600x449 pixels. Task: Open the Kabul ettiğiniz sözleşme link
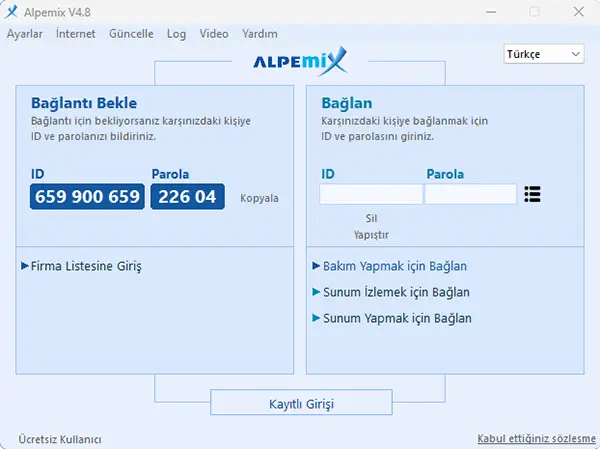click(x=536, y=438)
